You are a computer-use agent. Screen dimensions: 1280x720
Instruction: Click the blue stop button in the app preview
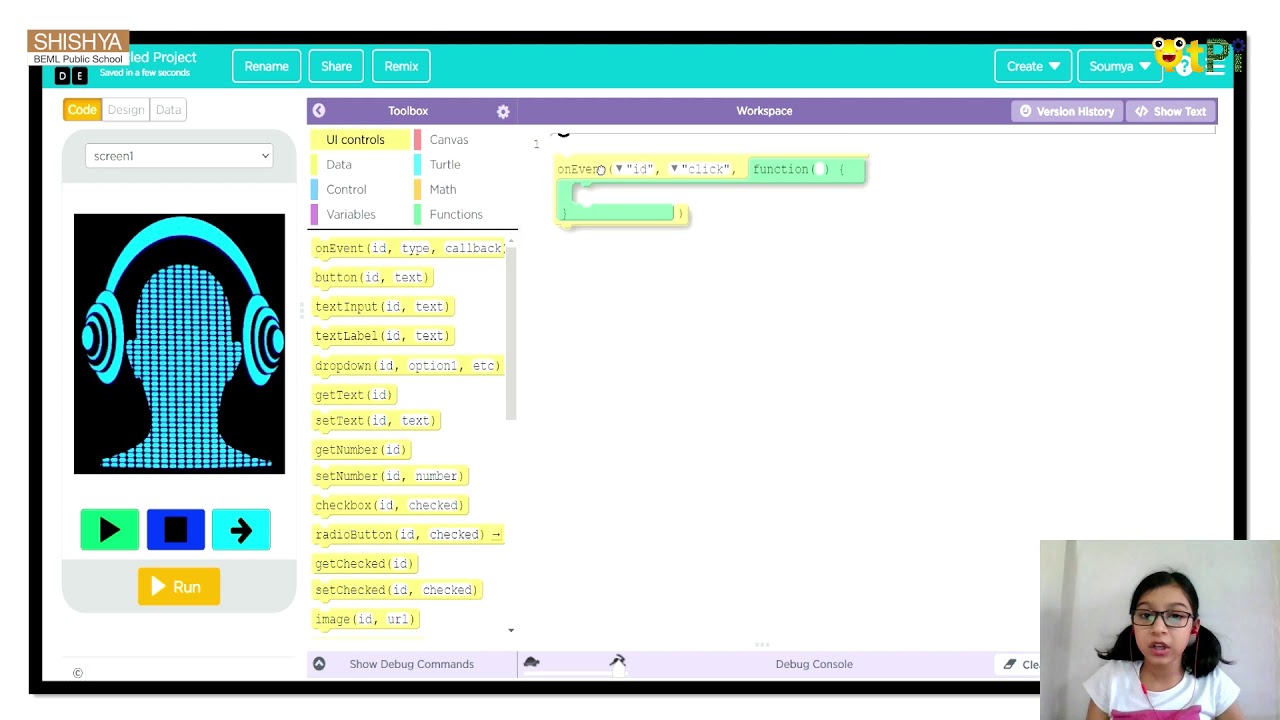[176, 530]
